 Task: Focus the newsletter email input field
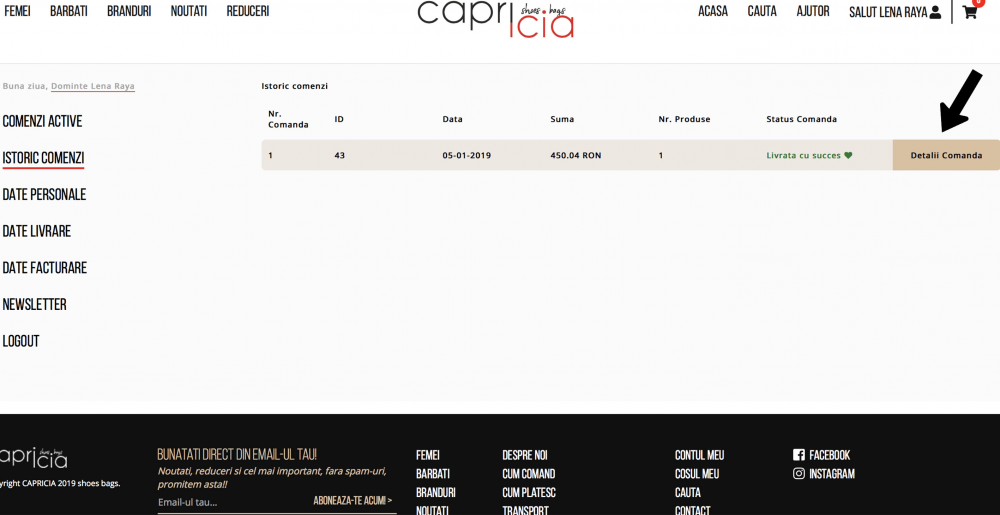(x=230, y=502)
